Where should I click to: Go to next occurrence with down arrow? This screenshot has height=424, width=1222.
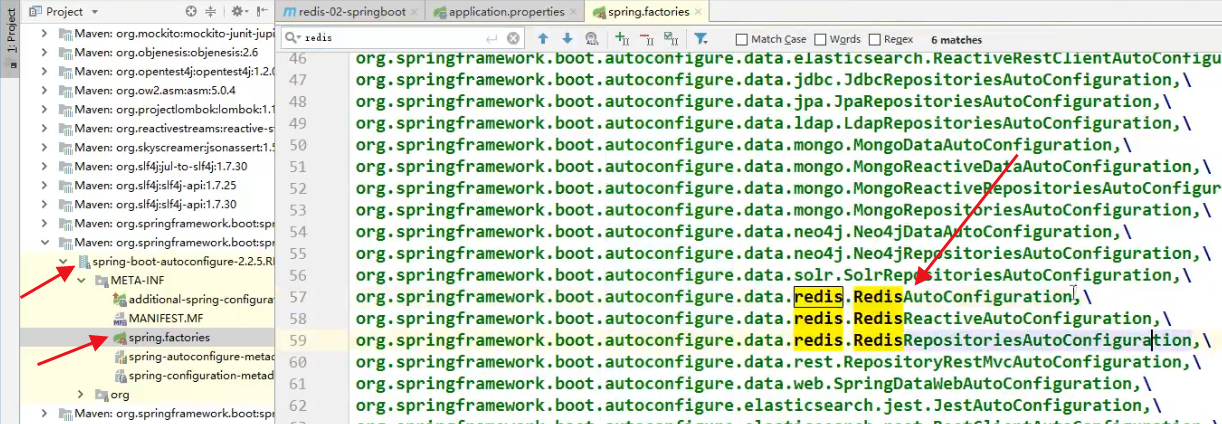(x=567, y=38)
